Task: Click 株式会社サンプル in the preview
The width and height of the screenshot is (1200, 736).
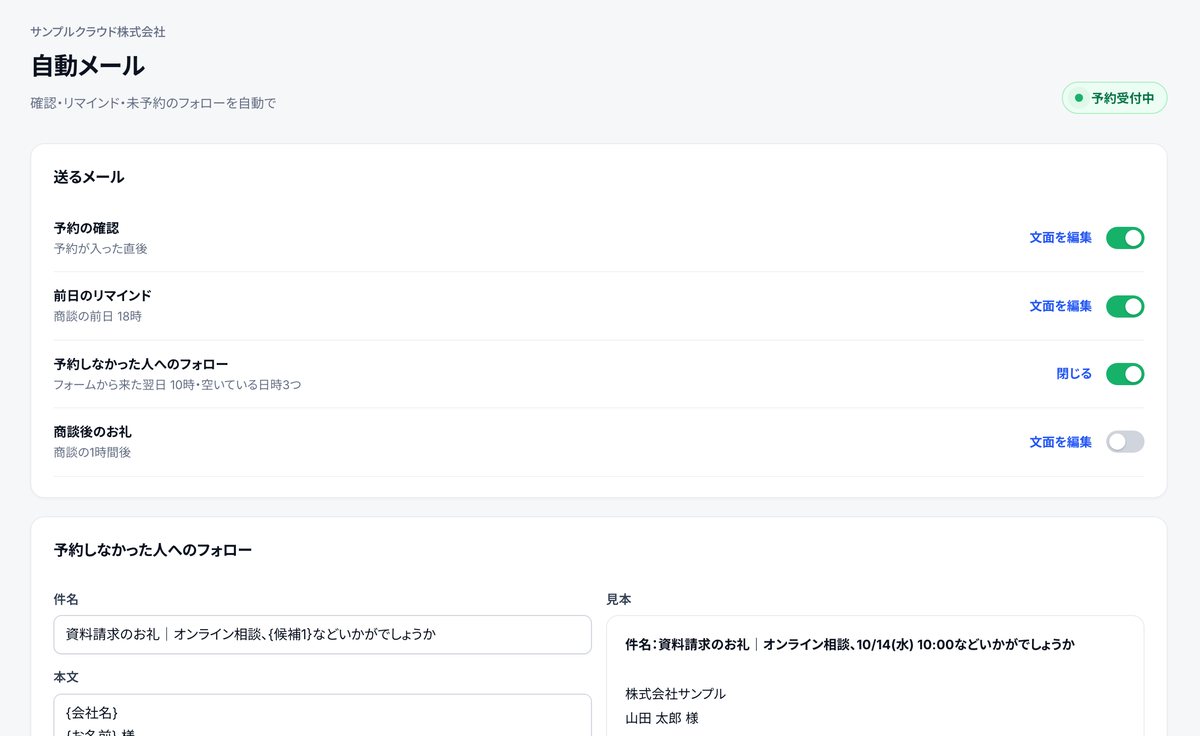Action: [x=676, y=694]
